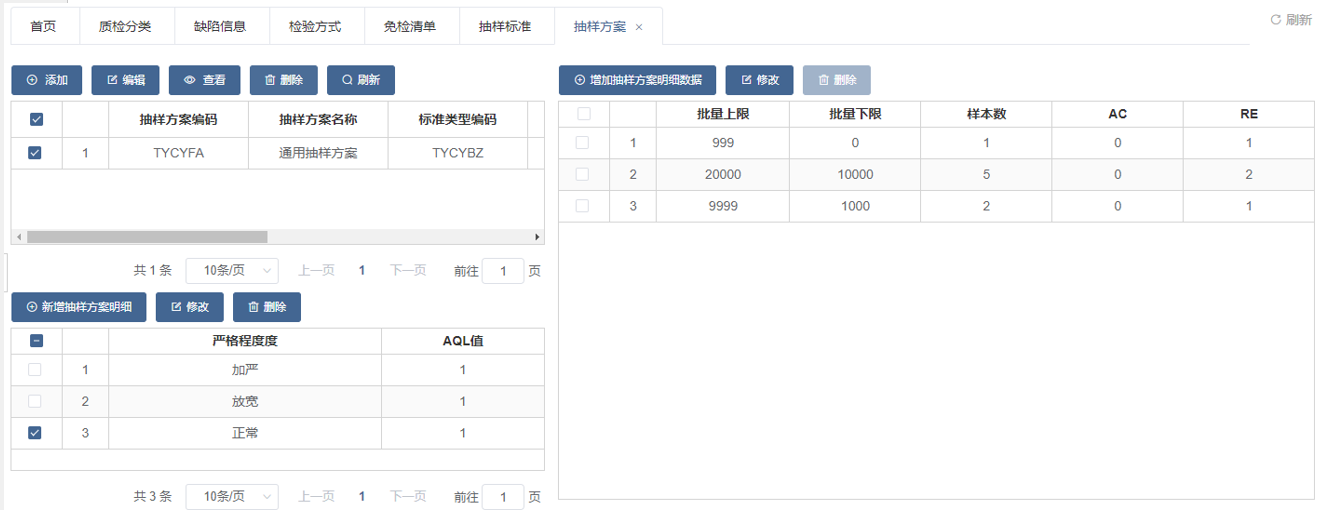
Task: Switch to the 缺陷信息 tab
Action: [220, 27]
